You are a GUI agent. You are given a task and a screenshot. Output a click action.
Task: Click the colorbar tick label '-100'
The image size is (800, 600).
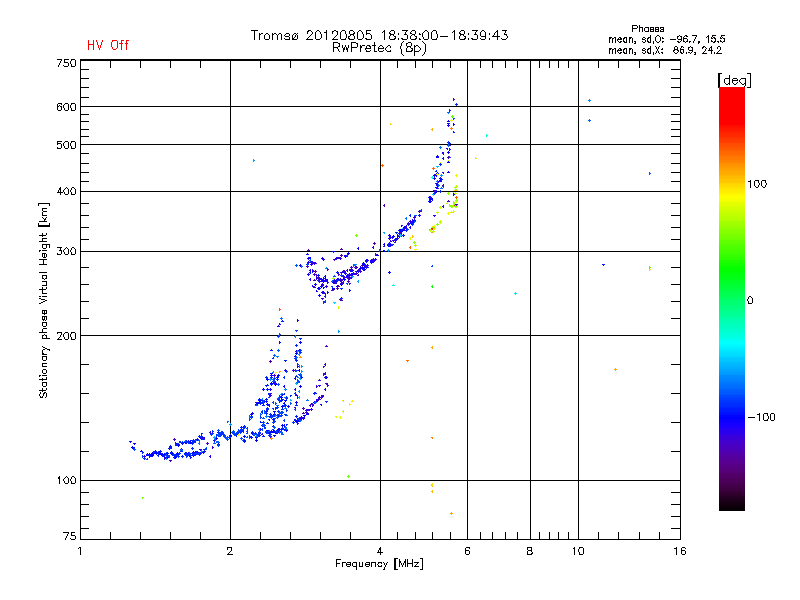click(x=762, y=417)
